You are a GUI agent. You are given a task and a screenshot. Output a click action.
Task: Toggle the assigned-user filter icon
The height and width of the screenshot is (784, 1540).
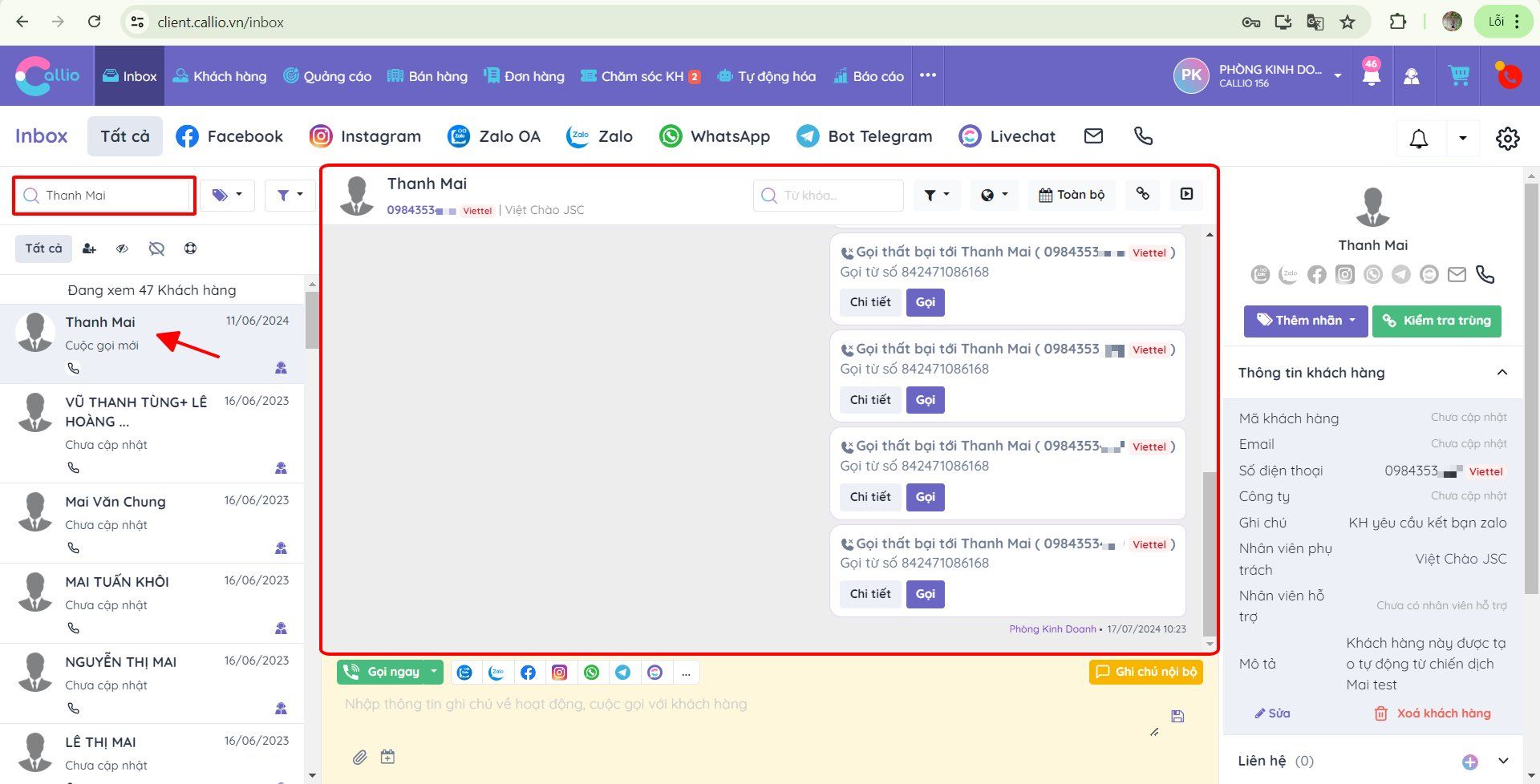point(89,249)
